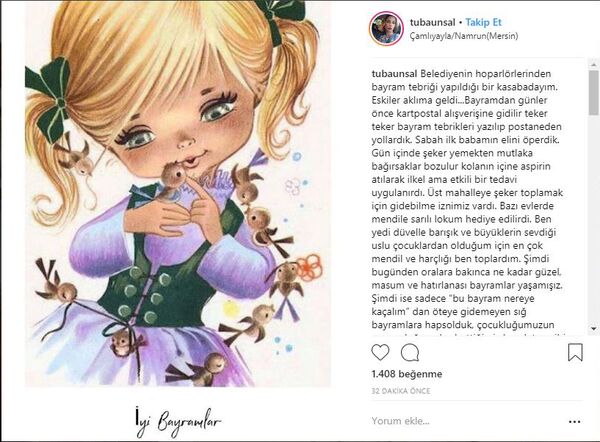Click the bold tubaunsal name starting the caption
The image size is (600, 442).
394,73
